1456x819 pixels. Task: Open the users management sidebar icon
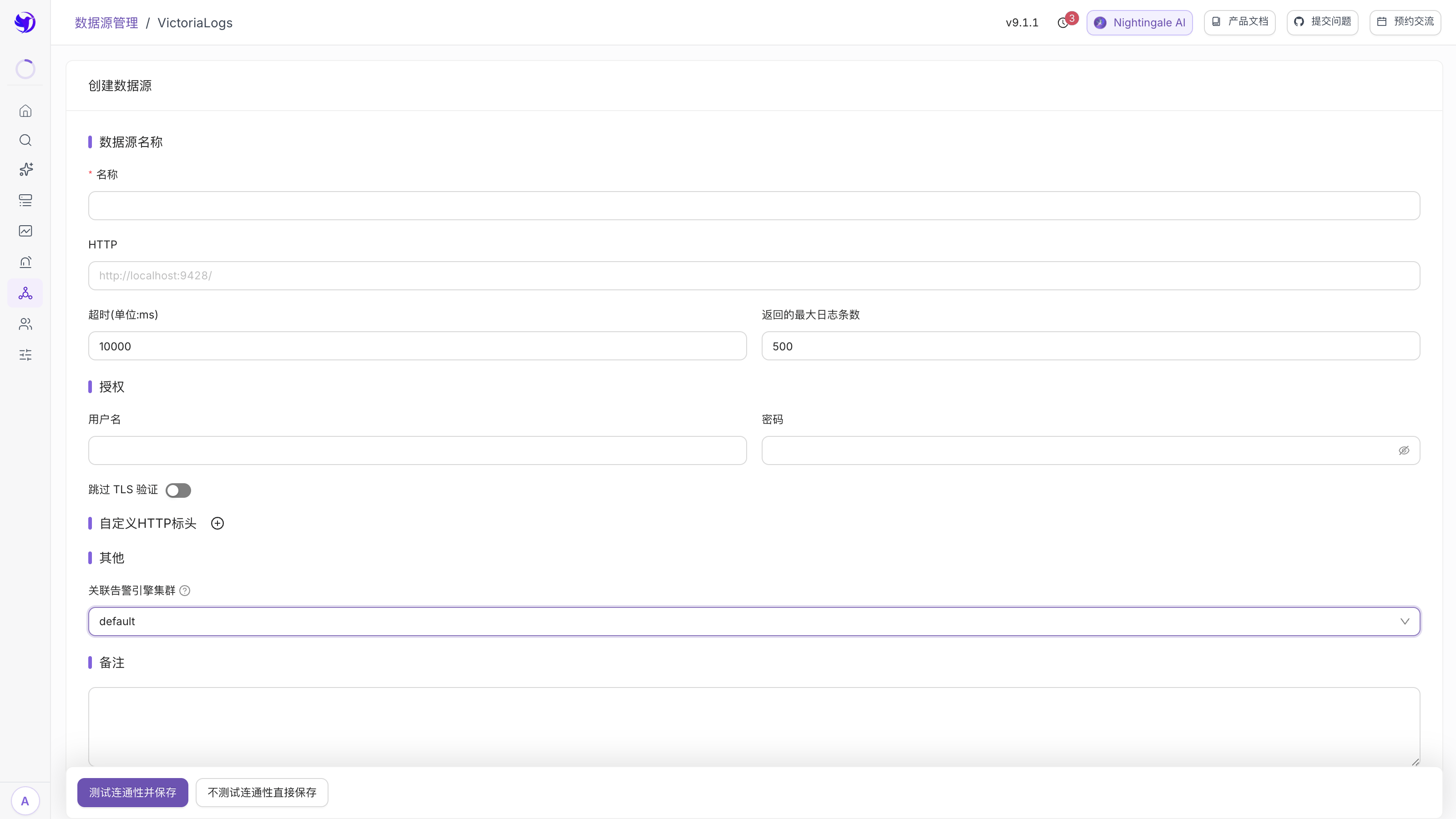click(x=25, y=324)
